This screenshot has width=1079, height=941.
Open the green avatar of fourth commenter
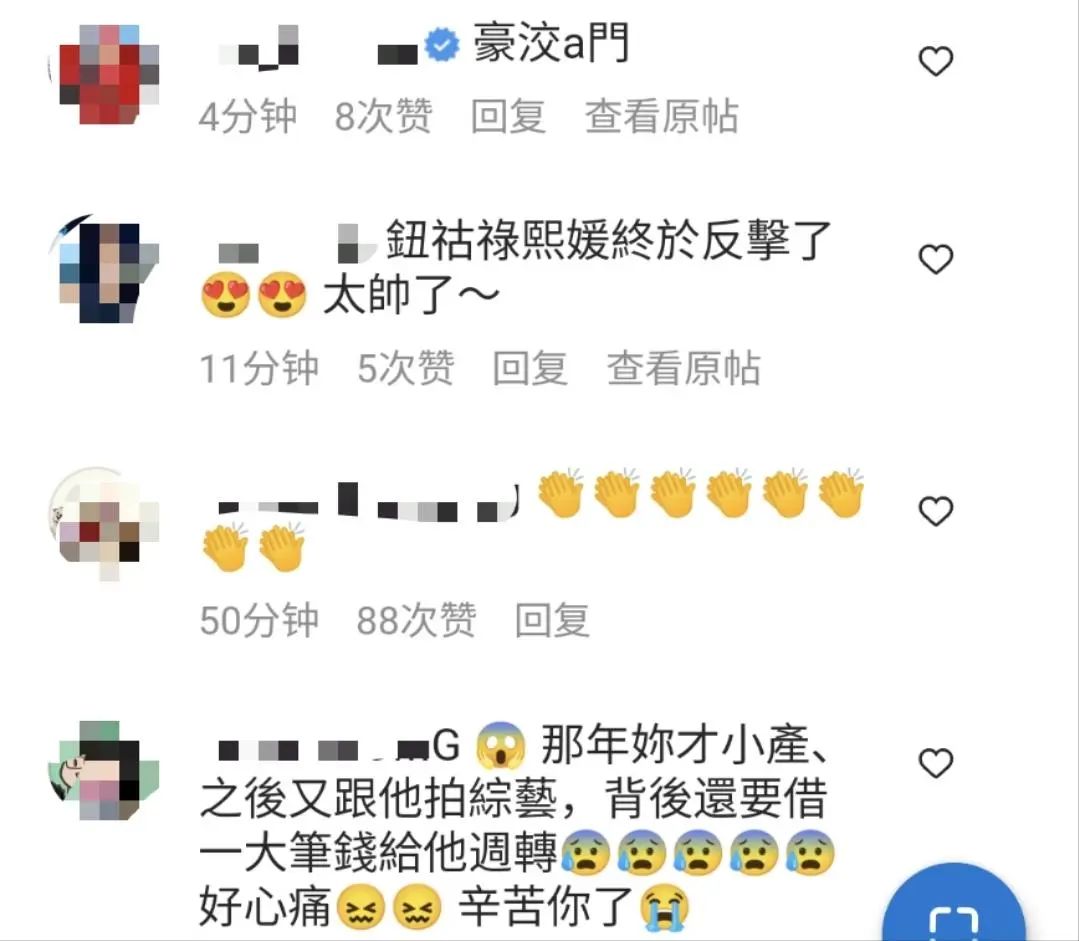point(103,770)
